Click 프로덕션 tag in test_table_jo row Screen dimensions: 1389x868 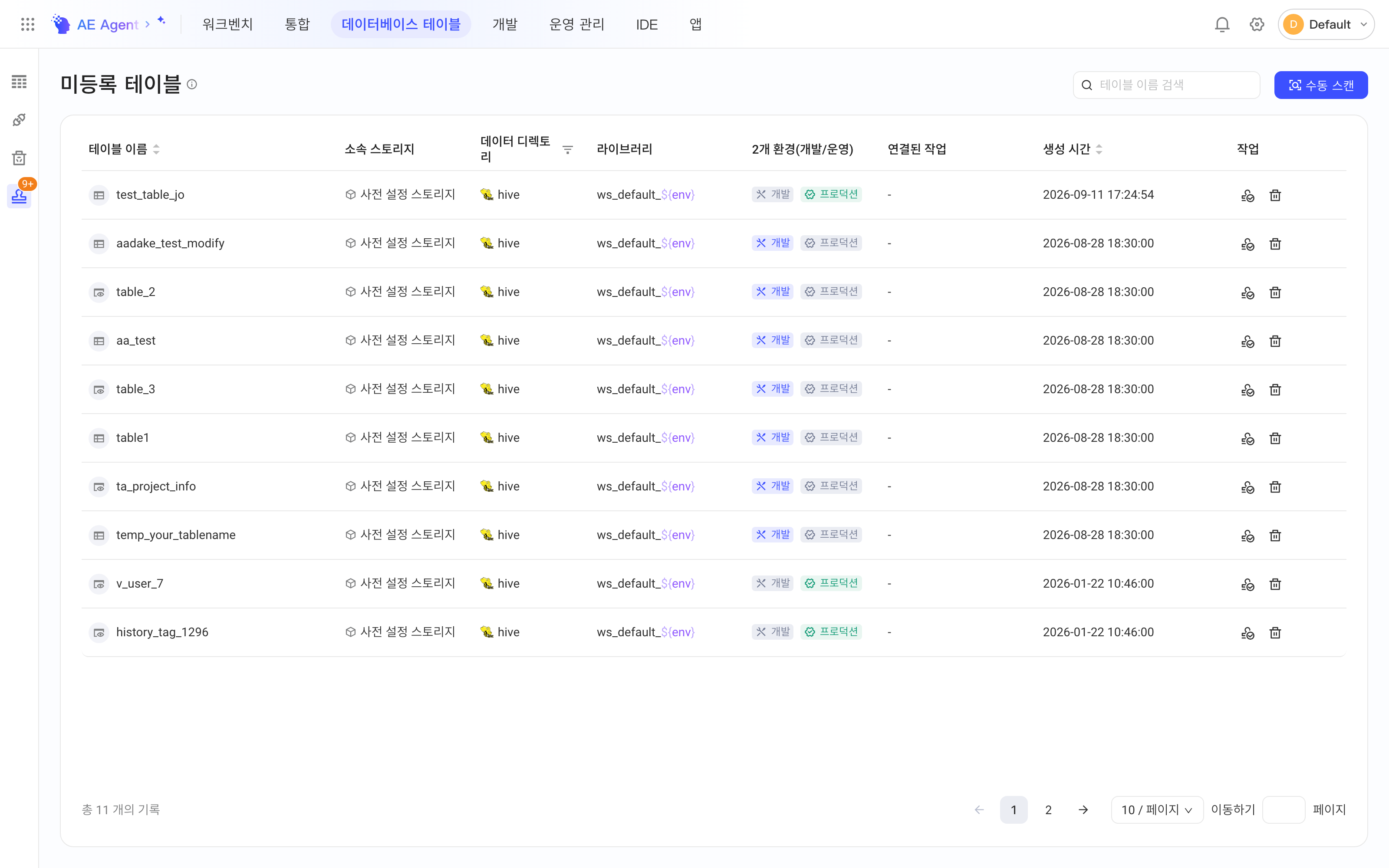point(831,194)
